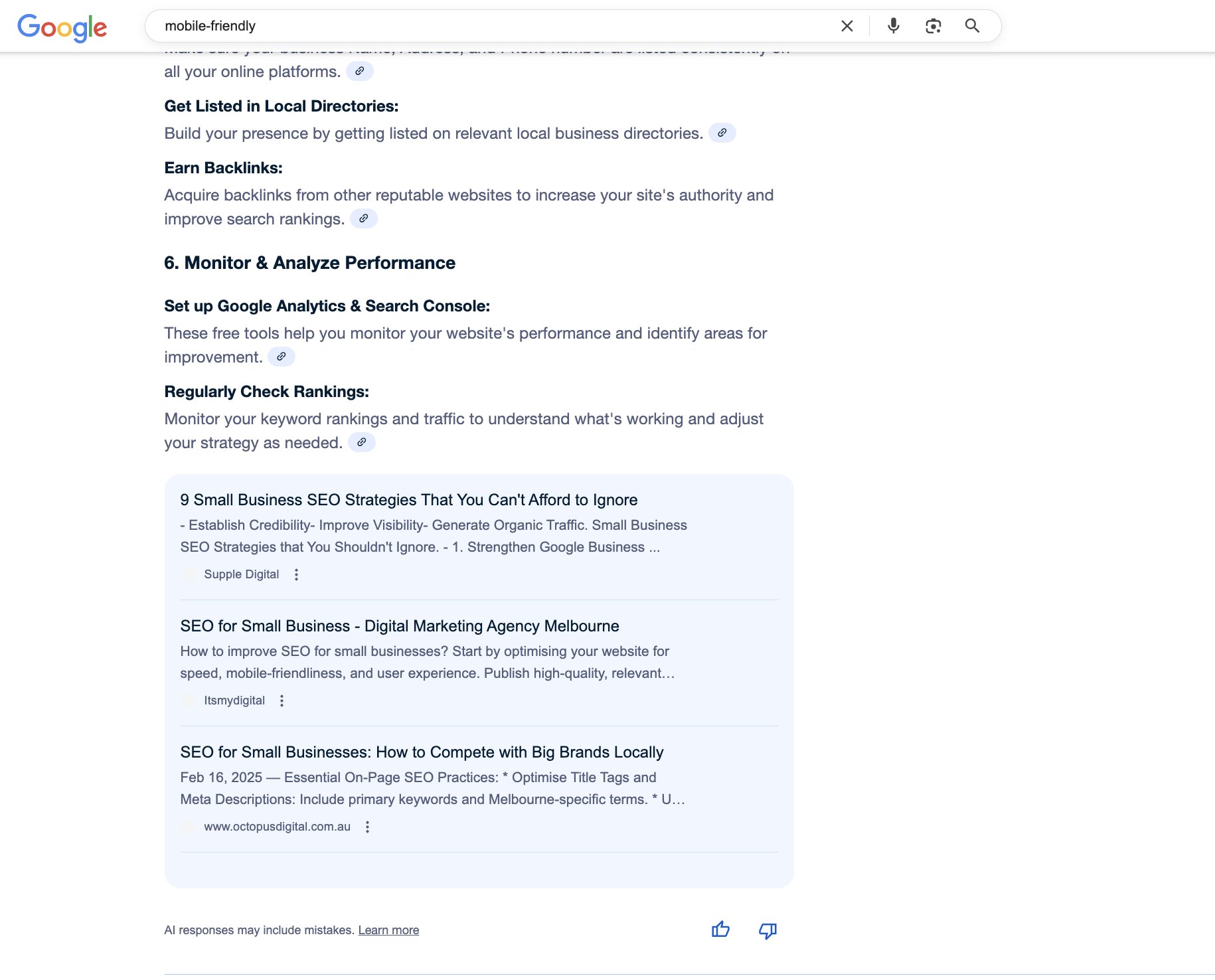Click 'AI responses may include mistakes.' text
Screen dimensions: 1215x980
[260, 930]
